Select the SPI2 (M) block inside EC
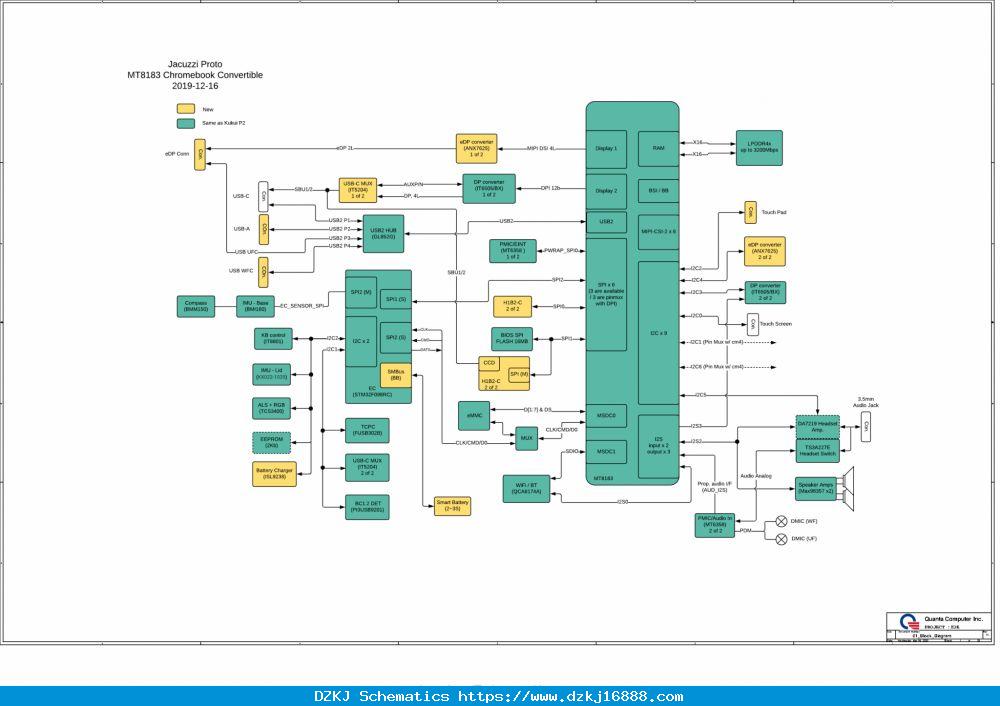The image size is (1000, 706). point(361,292)
